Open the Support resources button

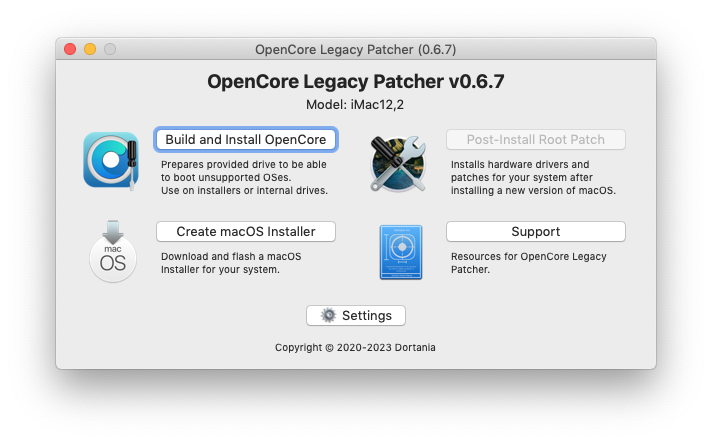click(536, 231)
